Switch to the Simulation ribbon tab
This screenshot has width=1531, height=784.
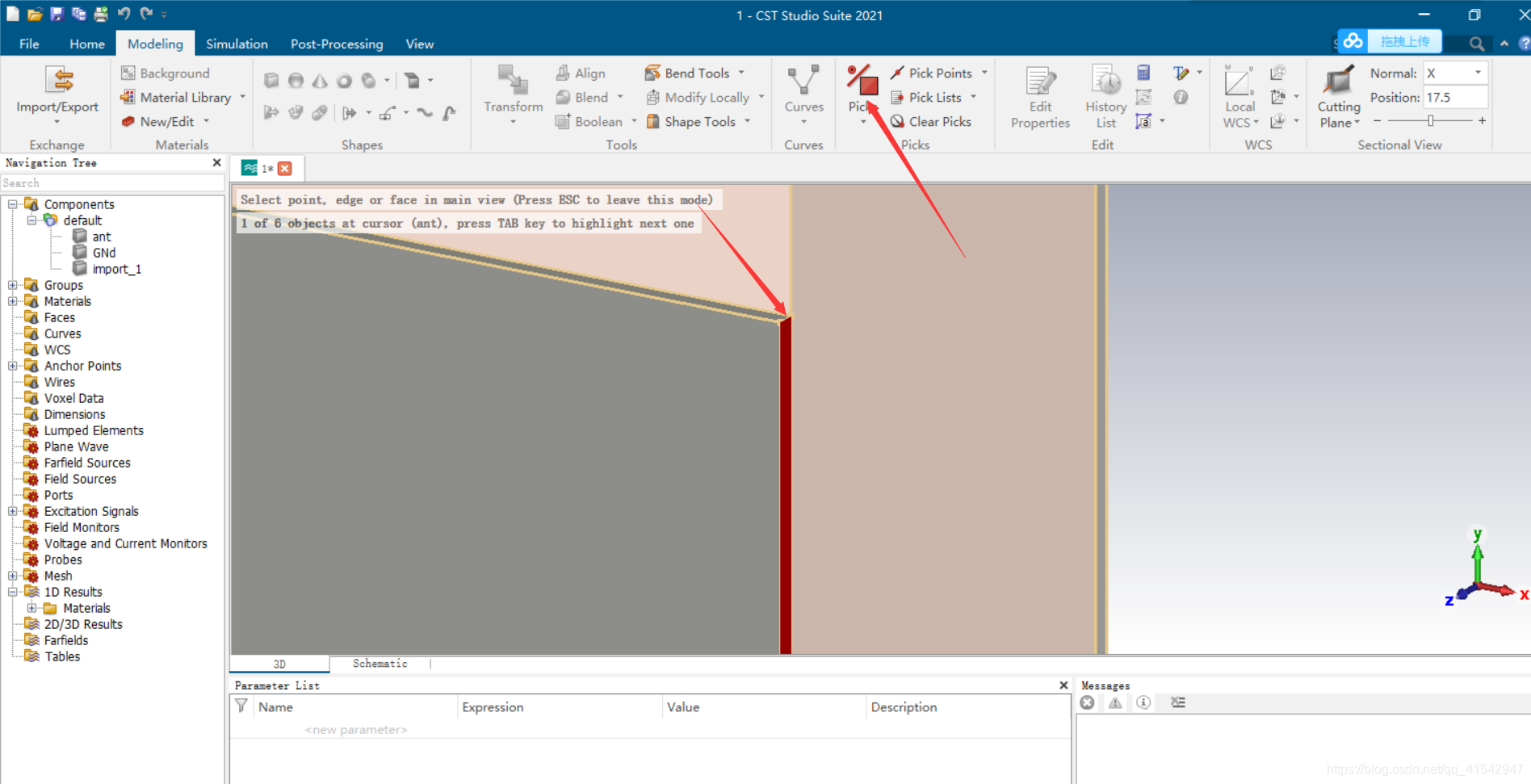coord(237,44)
